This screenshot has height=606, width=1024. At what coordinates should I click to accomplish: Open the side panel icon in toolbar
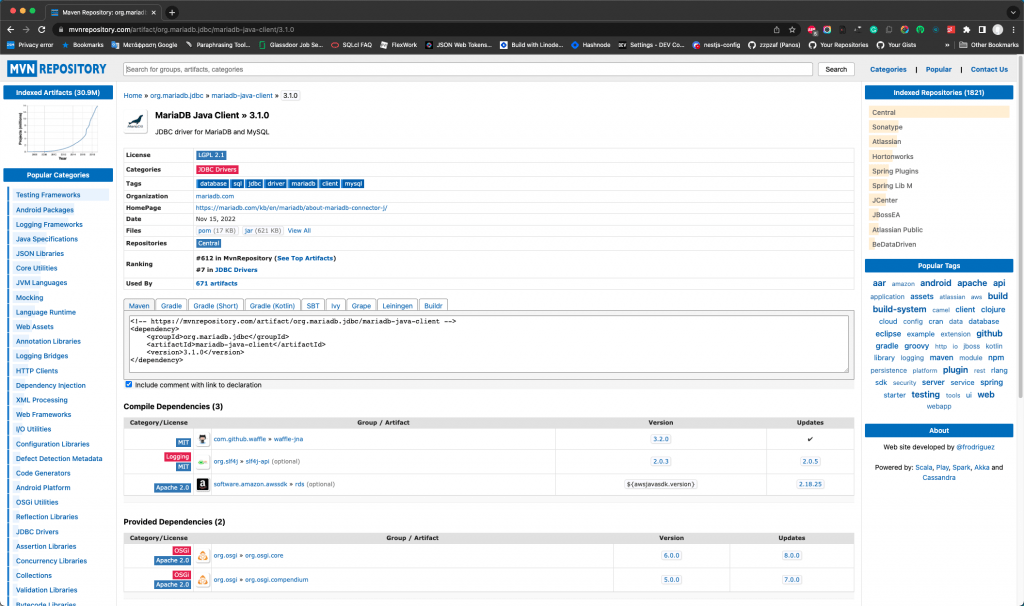(x=982, y=29)
